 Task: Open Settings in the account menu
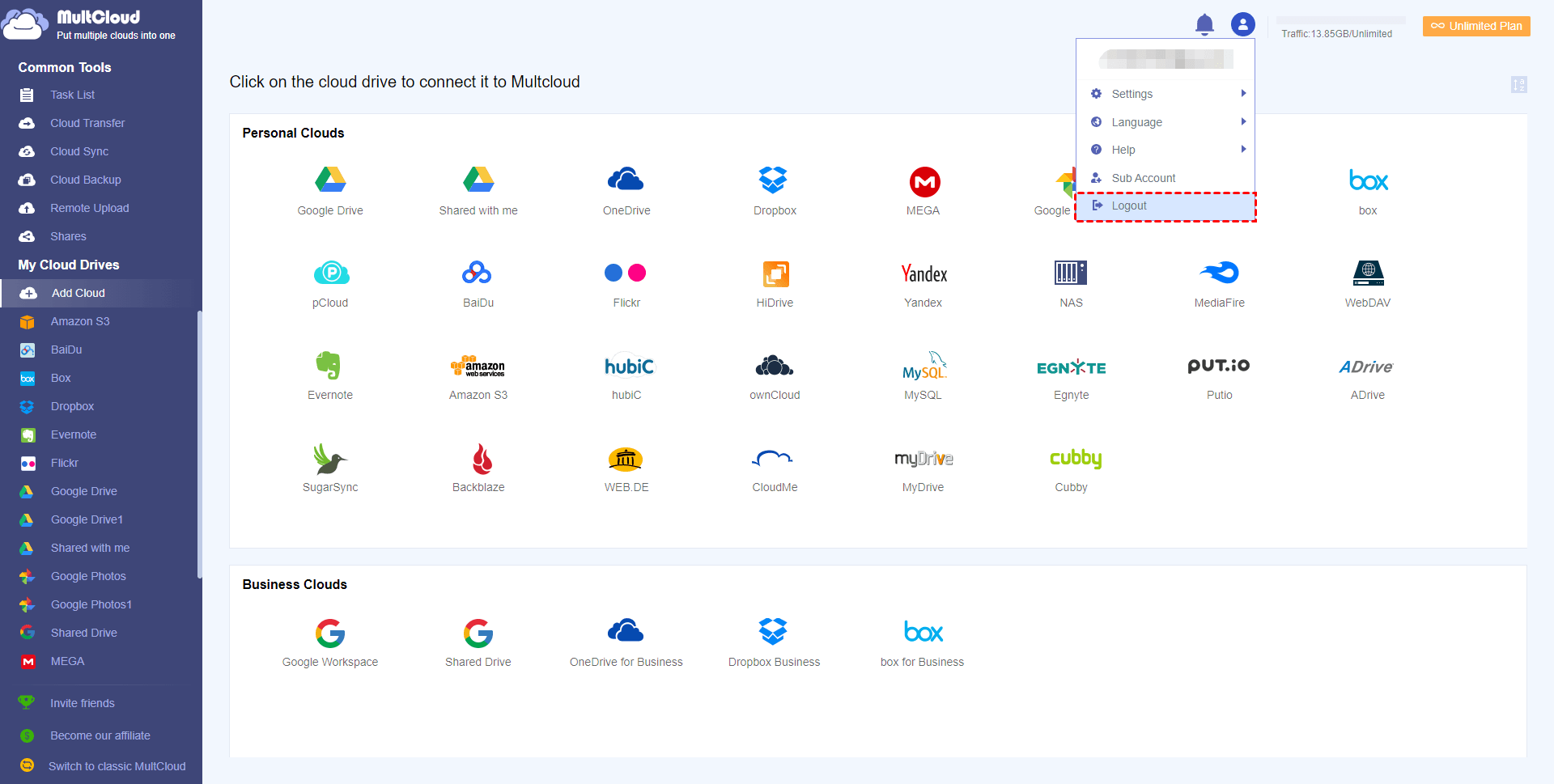click(x=1165, y=94)
